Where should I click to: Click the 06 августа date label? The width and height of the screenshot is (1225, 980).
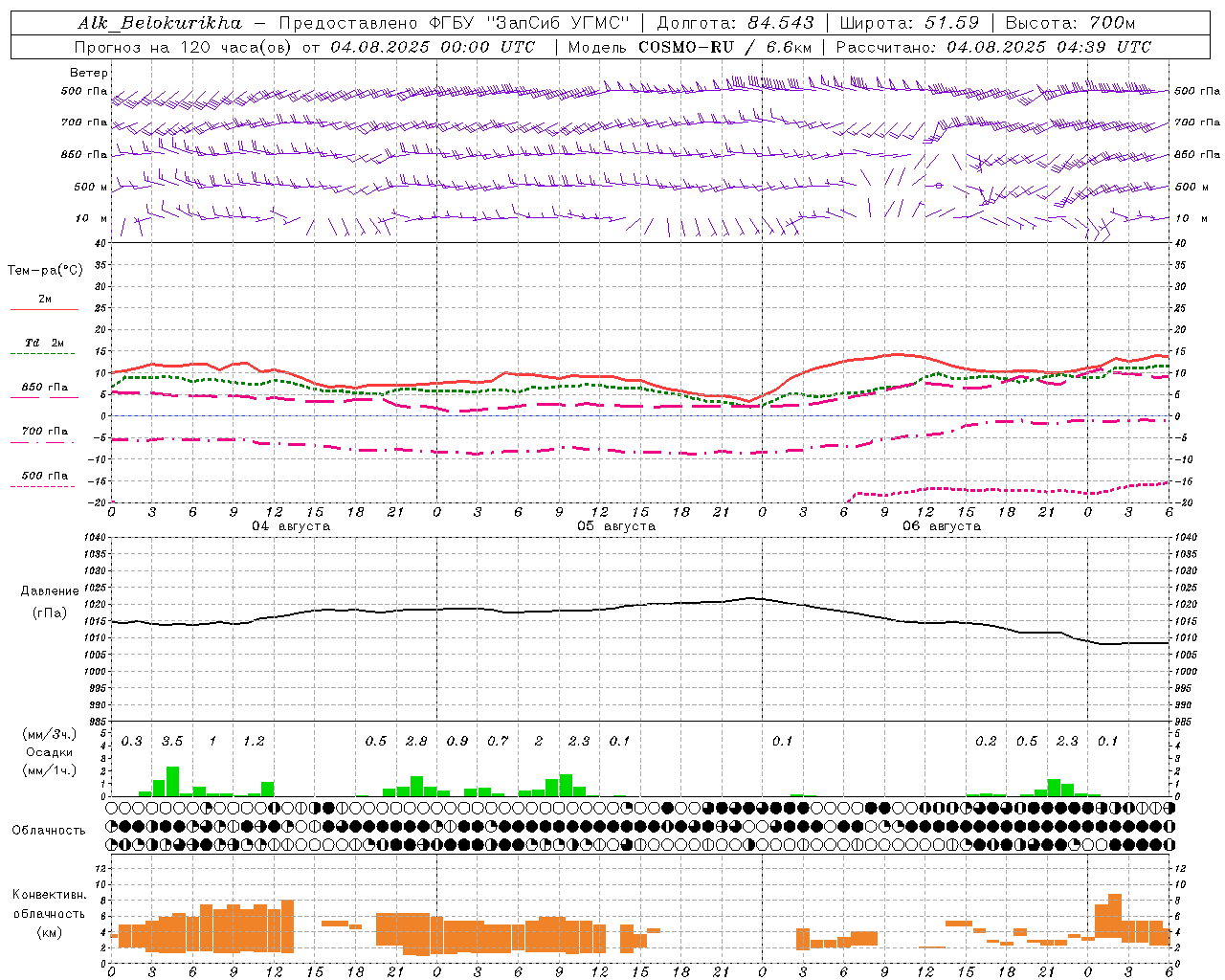(942, 526)
